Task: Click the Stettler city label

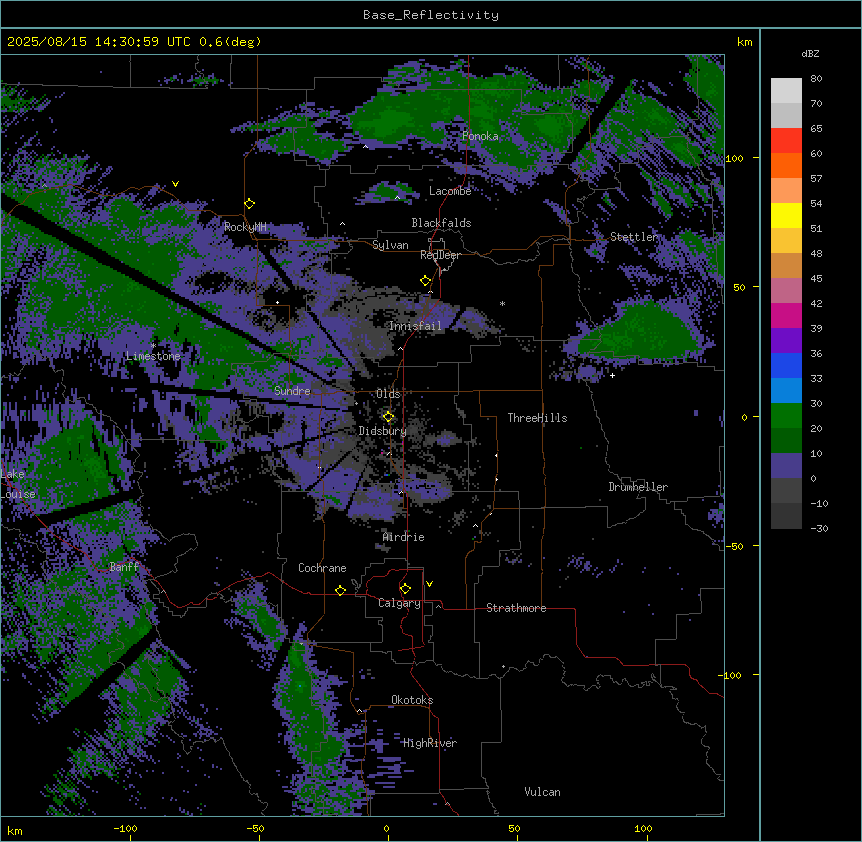Action: [634, 237]
